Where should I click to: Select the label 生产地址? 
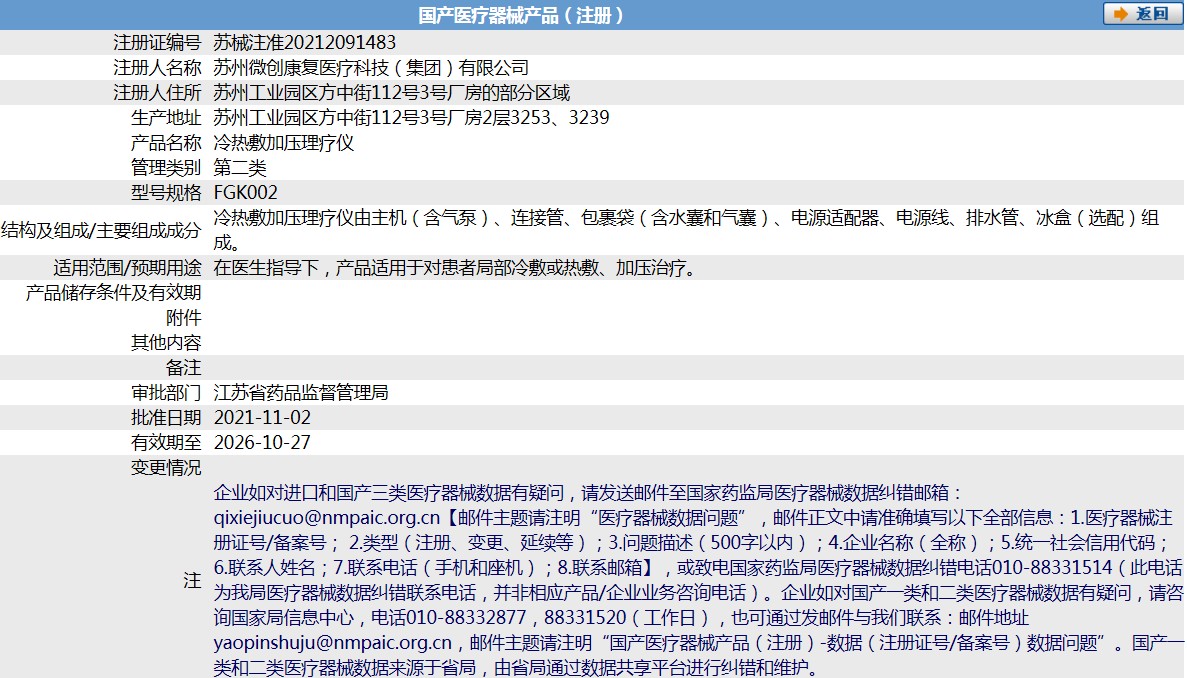pos(166,117)
